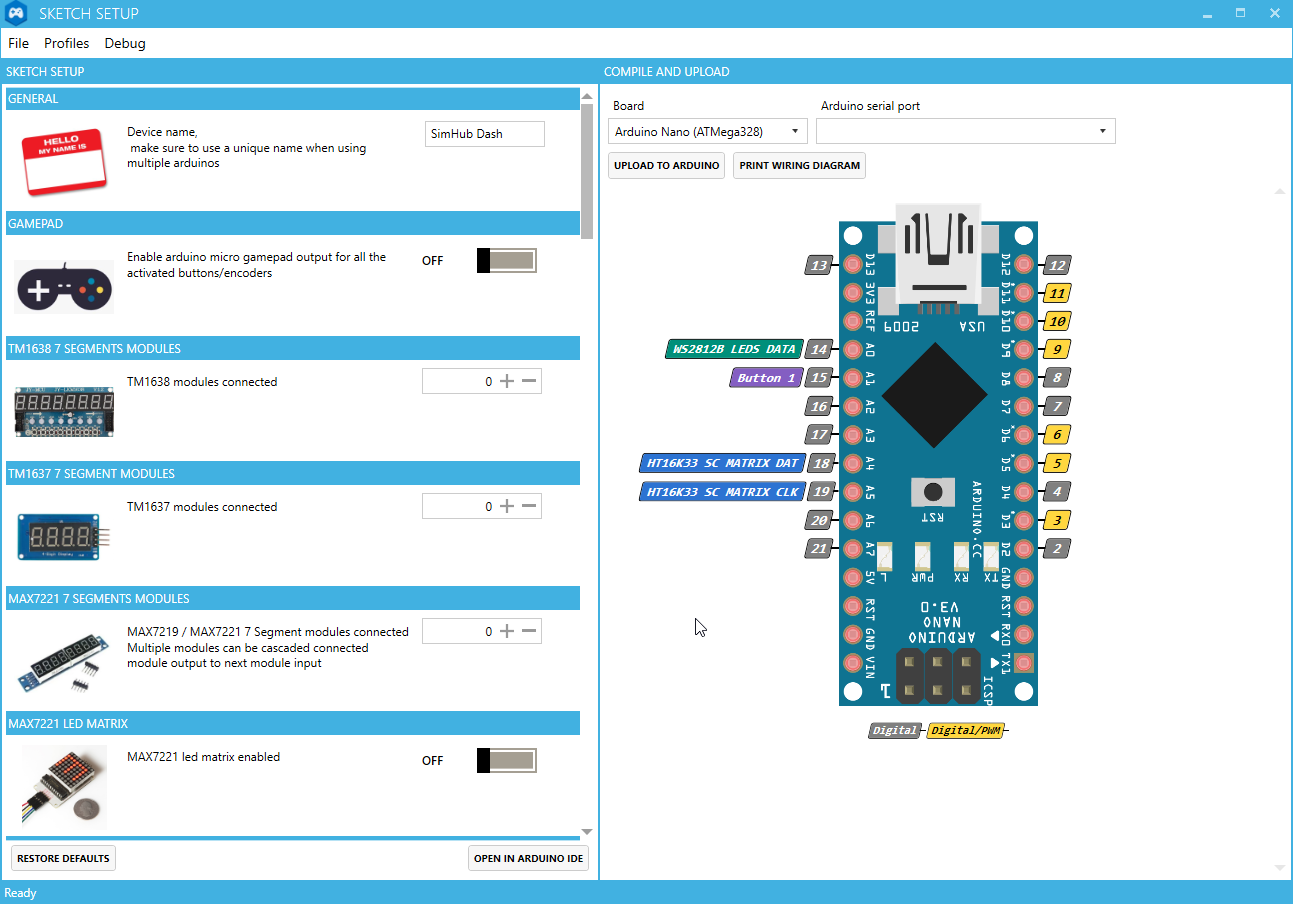Decrease TM1637 modules connected with minus
The image size is (1294, 904).
pos(530,506)
